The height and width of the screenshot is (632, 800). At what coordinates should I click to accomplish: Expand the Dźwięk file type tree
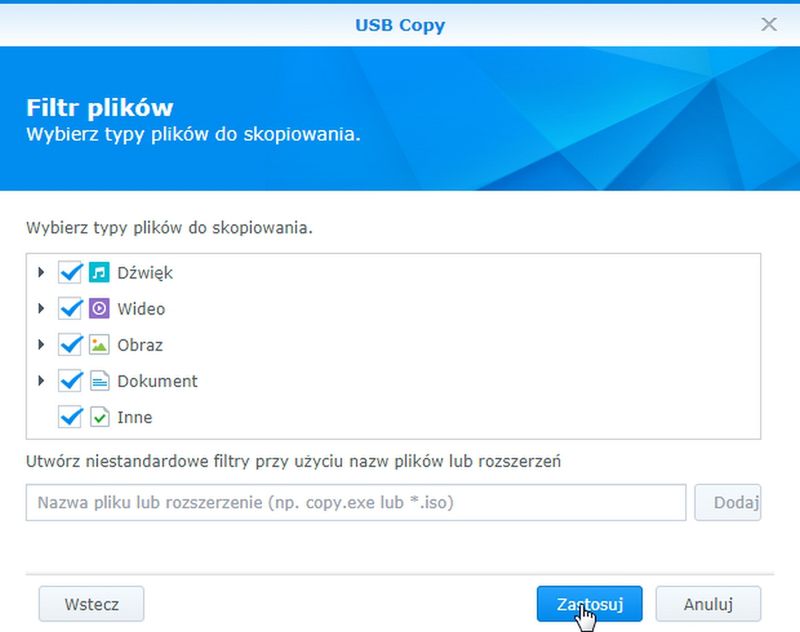pyautogui.click(x=41, y=272)
